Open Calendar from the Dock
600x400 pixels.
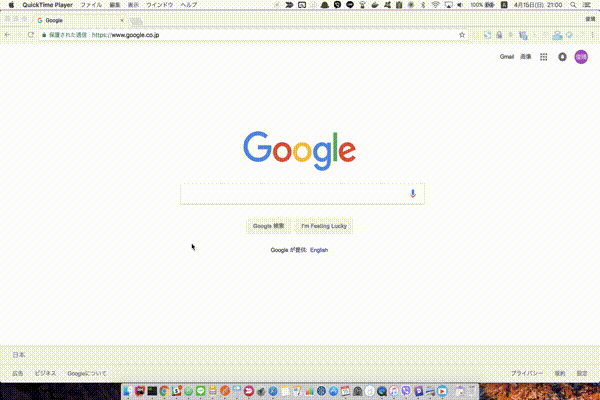pos(345,391)
